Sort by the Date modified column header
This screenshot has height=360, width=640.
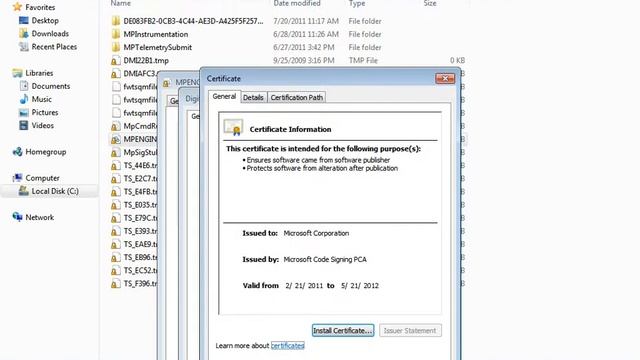coord(297,4)
